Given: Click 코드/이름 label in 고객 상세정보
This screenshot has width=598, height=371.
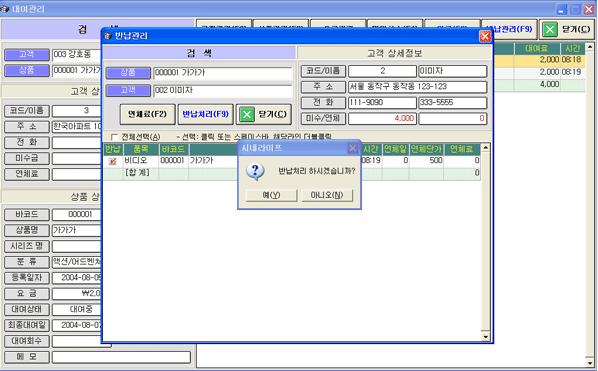Looking at the screenshot, I should tap(323, 71).
